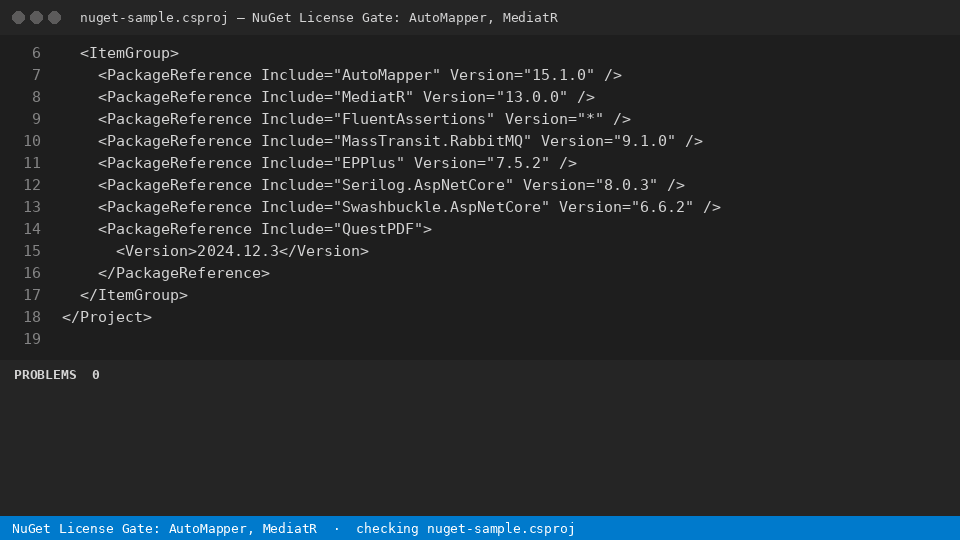This screenshot has width=960, height=540.
Task: Click the opening ItemGroup tag
Action: pyautogui.click(x=129, y=53)
